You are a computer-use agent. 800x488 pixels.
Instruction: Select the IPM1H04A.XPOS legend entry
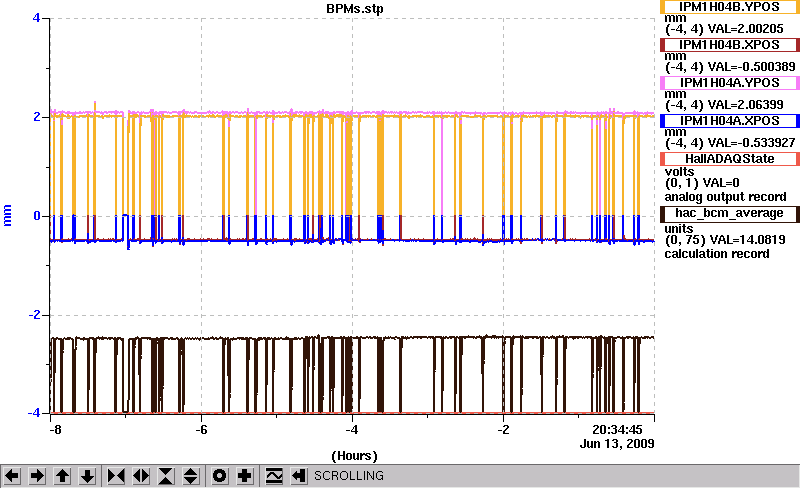pyautogui.click(x=730, y=120)
